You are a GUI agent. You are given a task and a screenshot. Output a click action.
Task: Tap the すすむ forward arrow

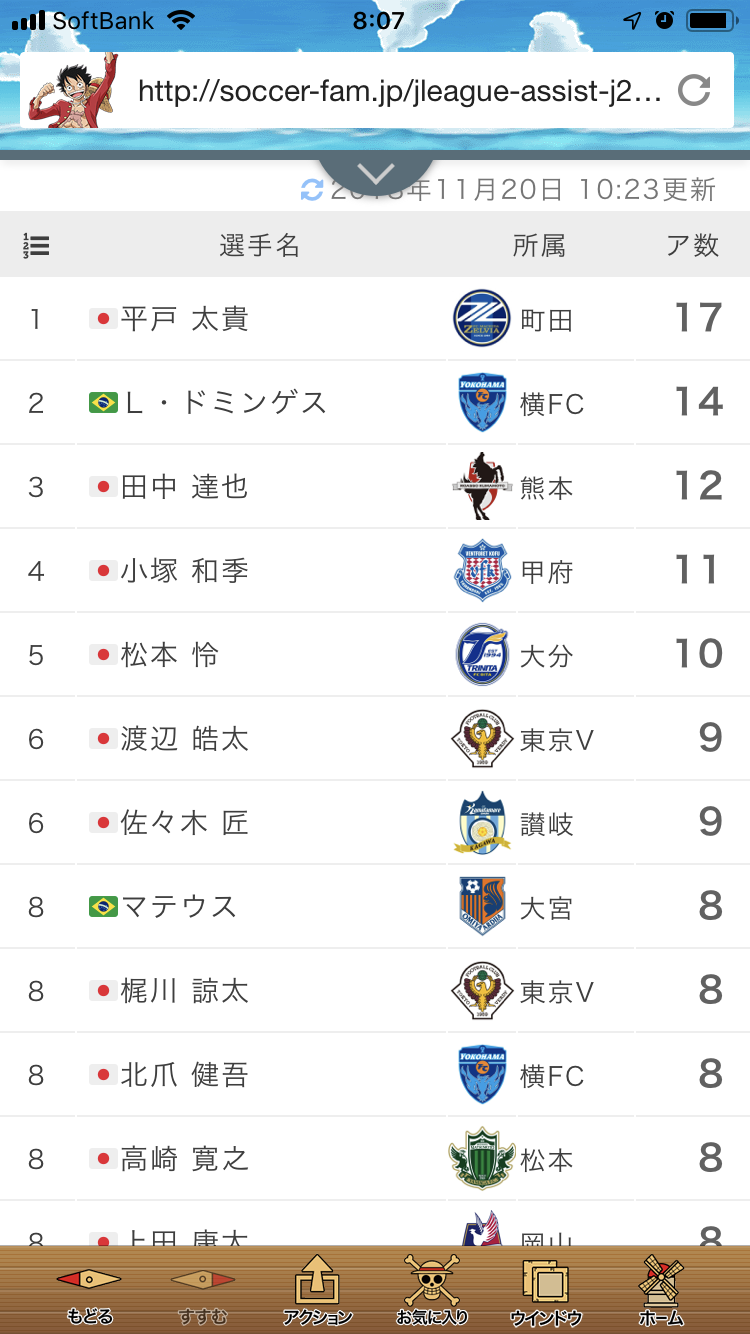click(203, 1290)
